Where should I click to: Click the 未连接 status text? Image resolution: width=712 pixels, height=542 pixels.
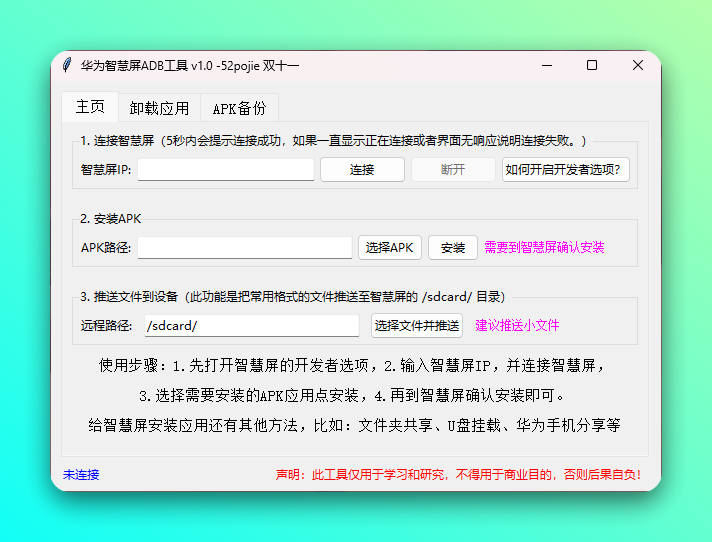click(x=81, y=475)
